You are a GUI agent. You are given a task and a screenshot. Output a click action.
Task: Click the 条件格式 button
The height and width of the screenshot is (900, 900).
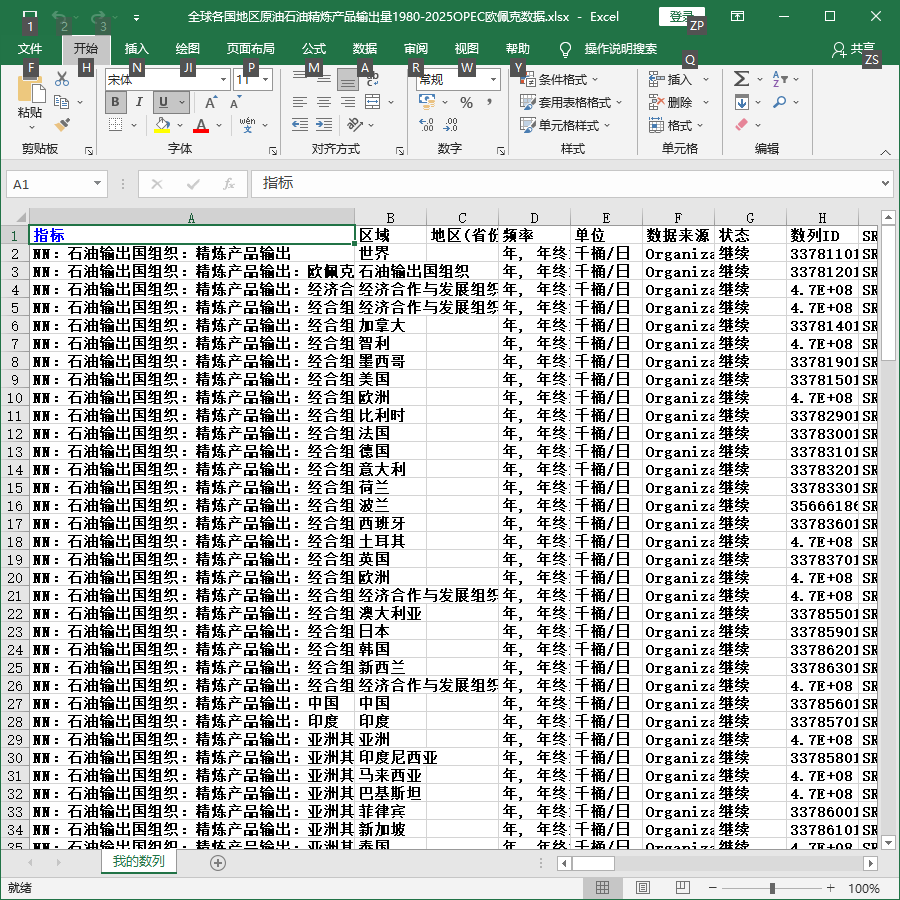pos(558,79)
